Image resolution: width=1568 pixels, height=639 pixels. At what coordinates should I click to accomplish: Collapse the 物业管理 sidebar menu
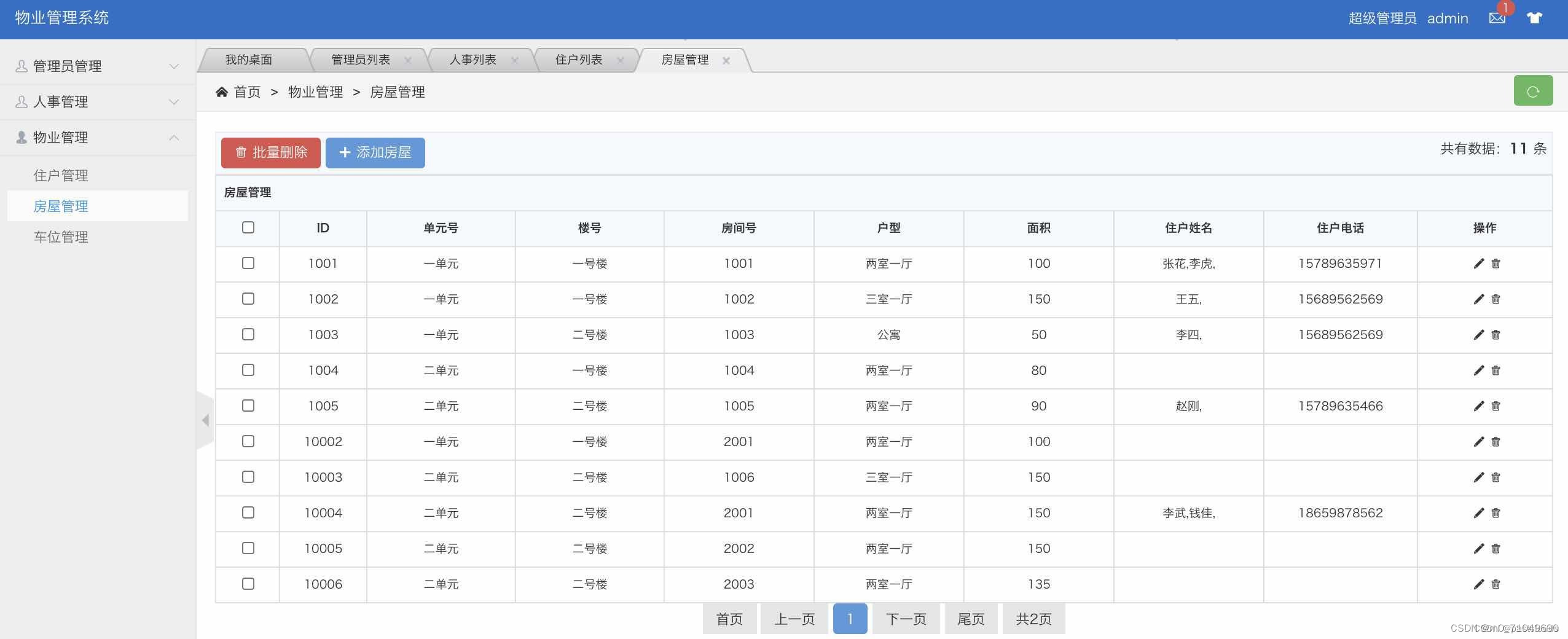[98, 138]
